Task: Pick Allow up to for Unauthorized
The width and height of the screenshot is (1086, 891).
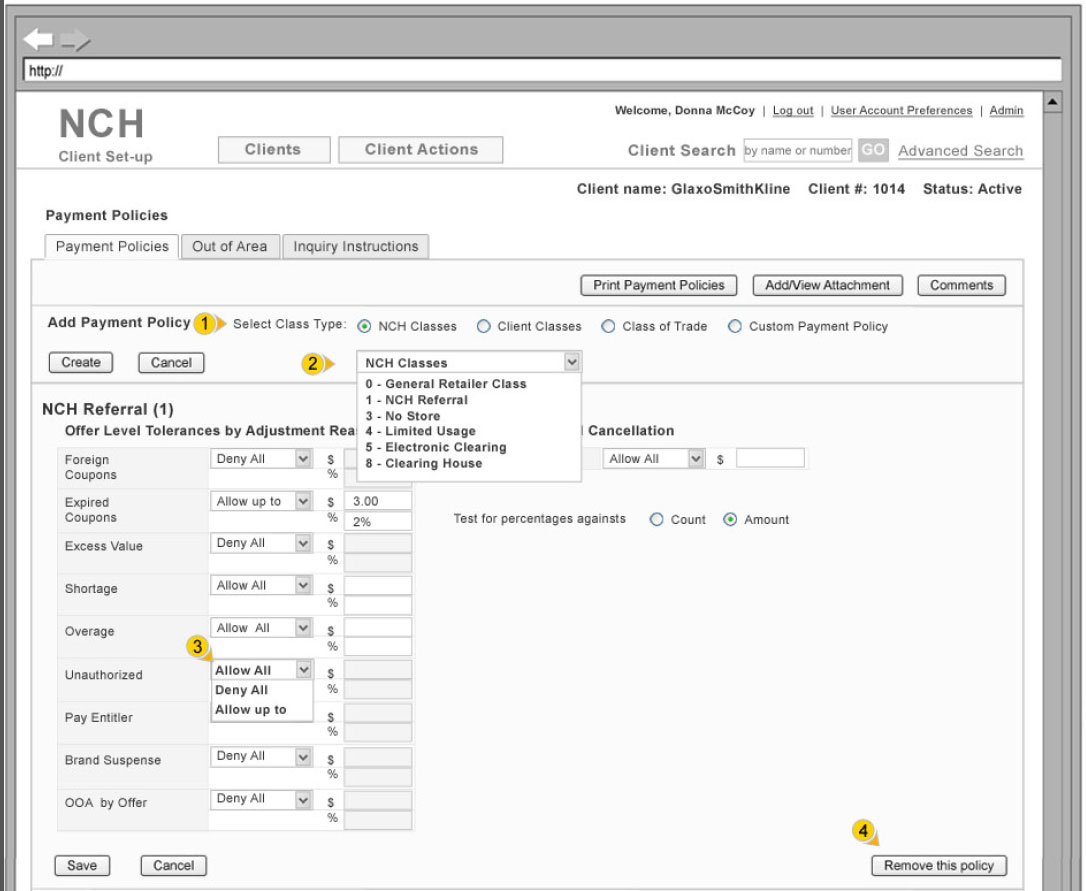Action: pos(251,710)
